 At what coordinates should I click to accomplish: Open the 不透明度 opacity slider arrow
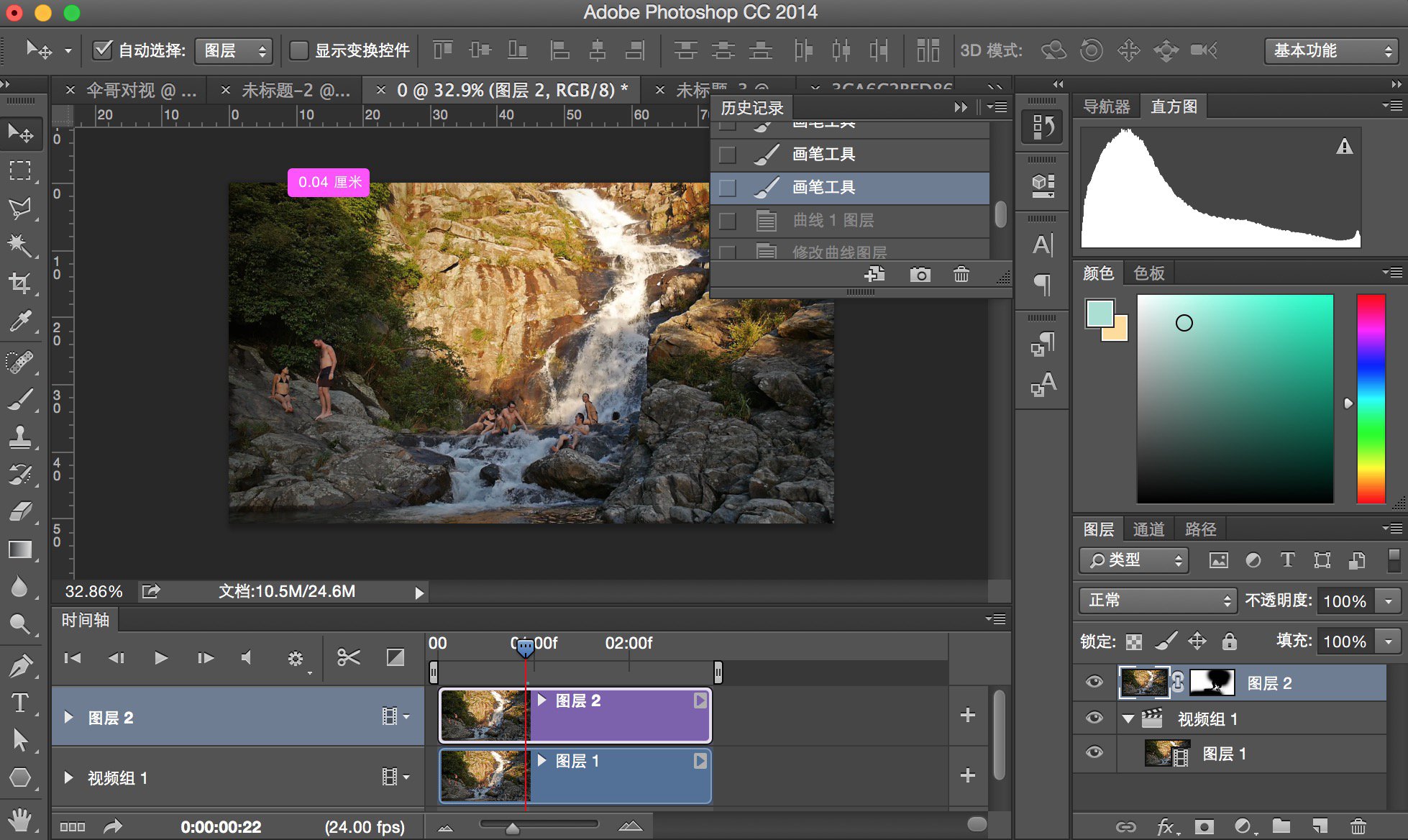click(1389, 601)
